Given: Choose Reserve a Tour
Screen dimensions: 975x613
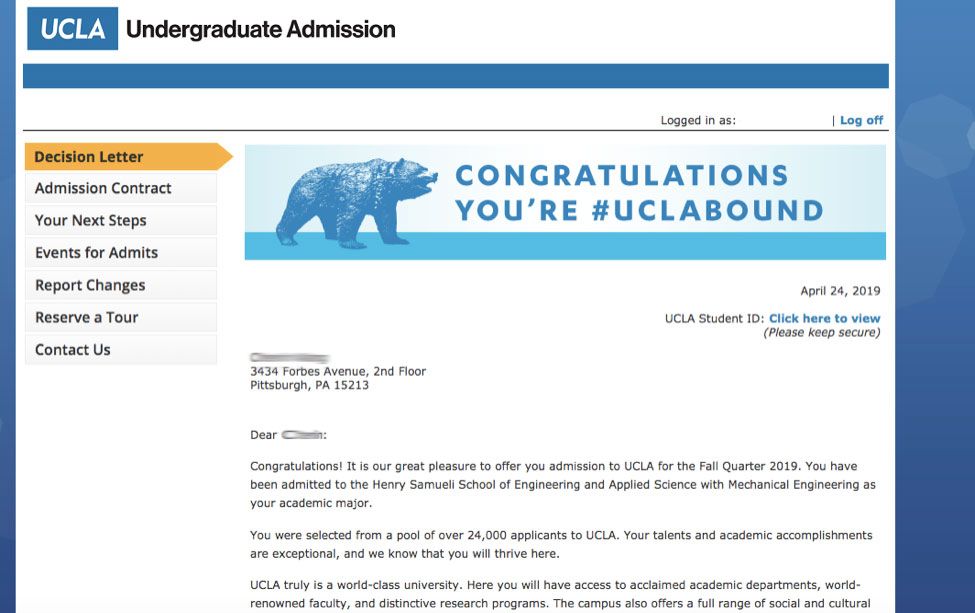Looking at the screenshot, I should 86,317.
